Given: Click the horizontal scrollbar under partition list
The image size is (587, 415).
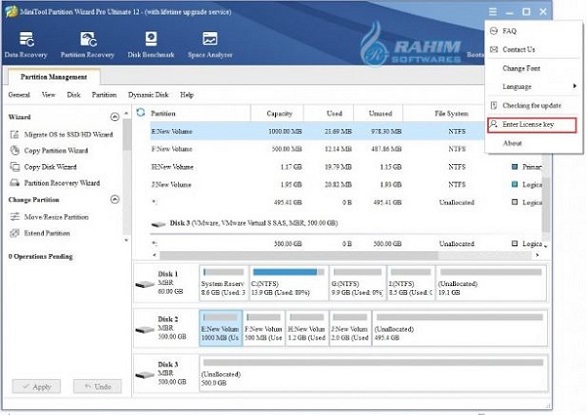Looking at the screenshot, I should coord(299,255).
